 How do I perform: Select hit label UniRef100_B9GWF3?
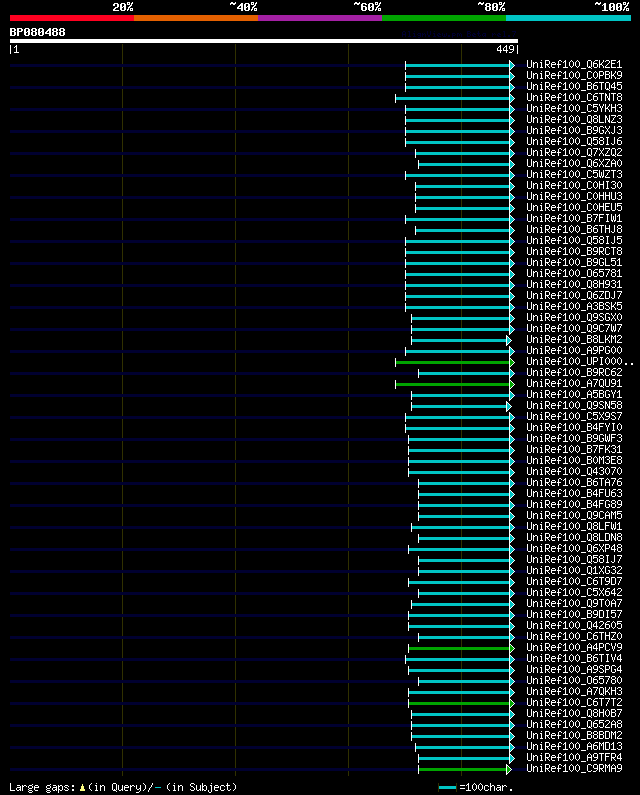click(574, 439)
